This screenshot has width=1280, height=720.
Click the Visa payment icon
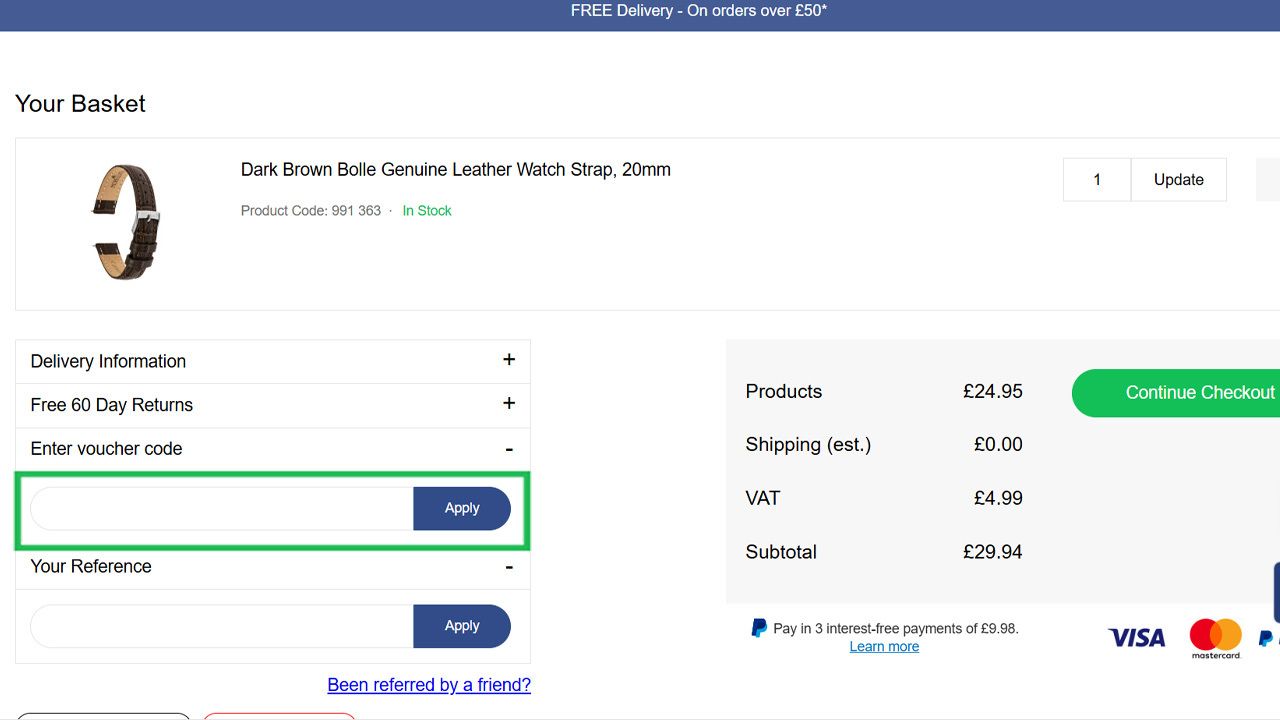point(1135,637)
